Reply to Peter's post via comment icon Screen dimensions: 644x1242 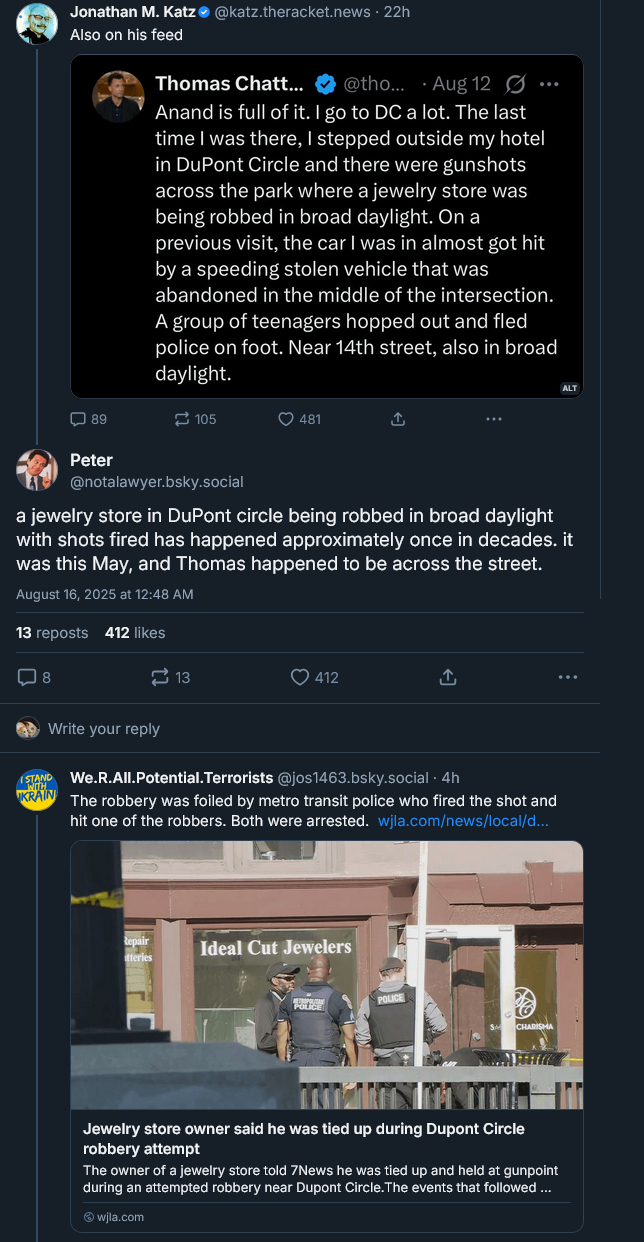(x=27, y=677)
